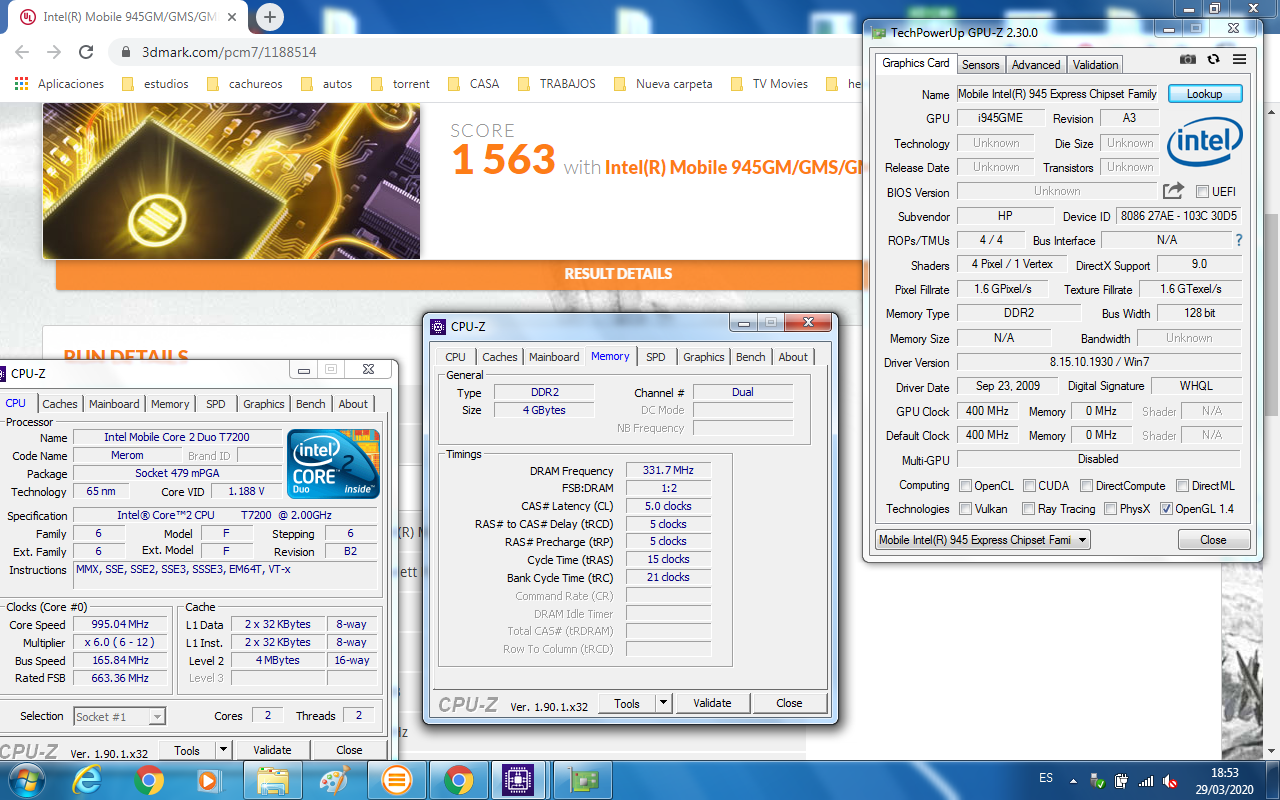Refresh GPU-Z data with the refresh icon

coord(1213,60)
